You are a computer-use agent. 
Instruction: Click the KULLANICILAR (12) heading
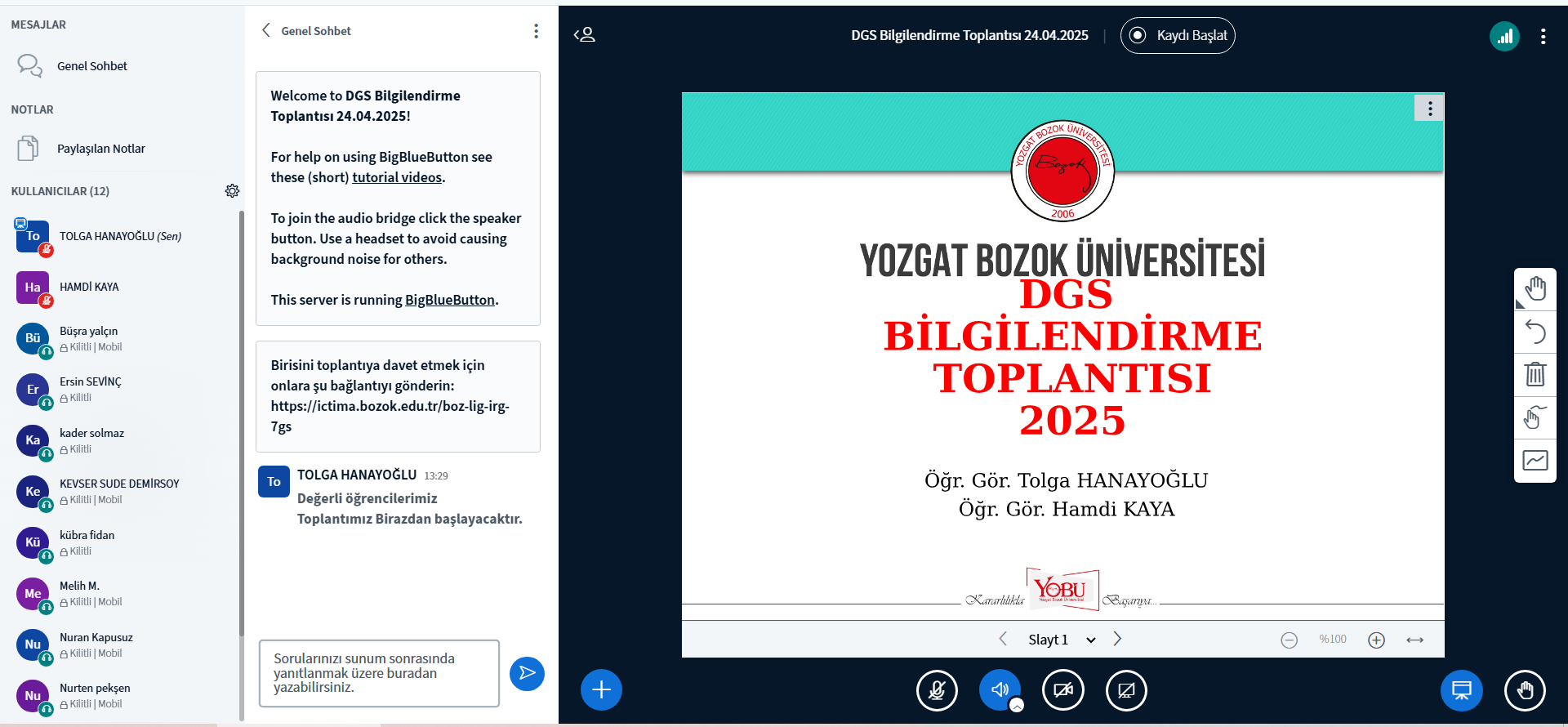60,191
